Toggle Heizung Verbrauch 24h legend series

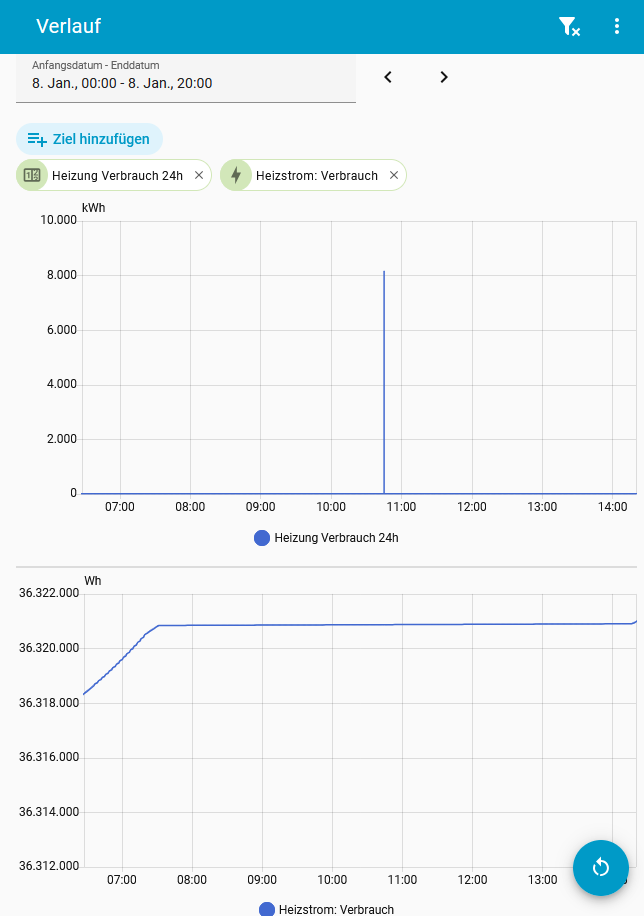click(336, 538)
